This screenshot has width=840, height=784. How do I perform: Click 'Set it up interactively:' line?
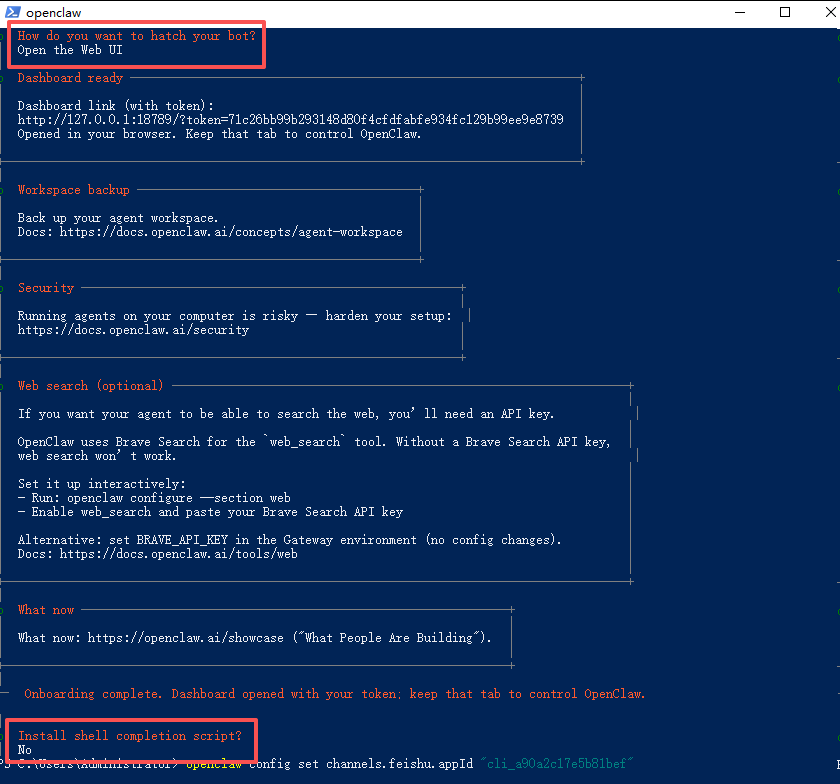point(102,484)
